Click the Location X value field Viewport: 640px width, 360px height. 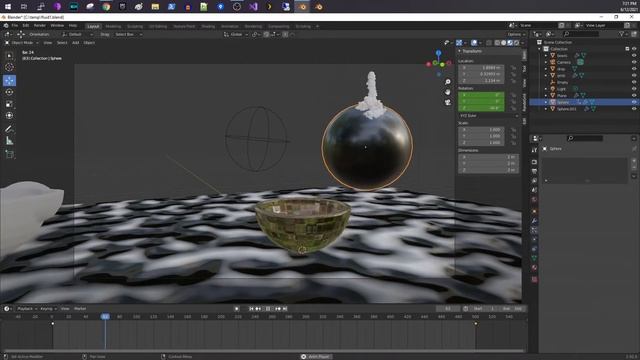[x=481, y=68]
